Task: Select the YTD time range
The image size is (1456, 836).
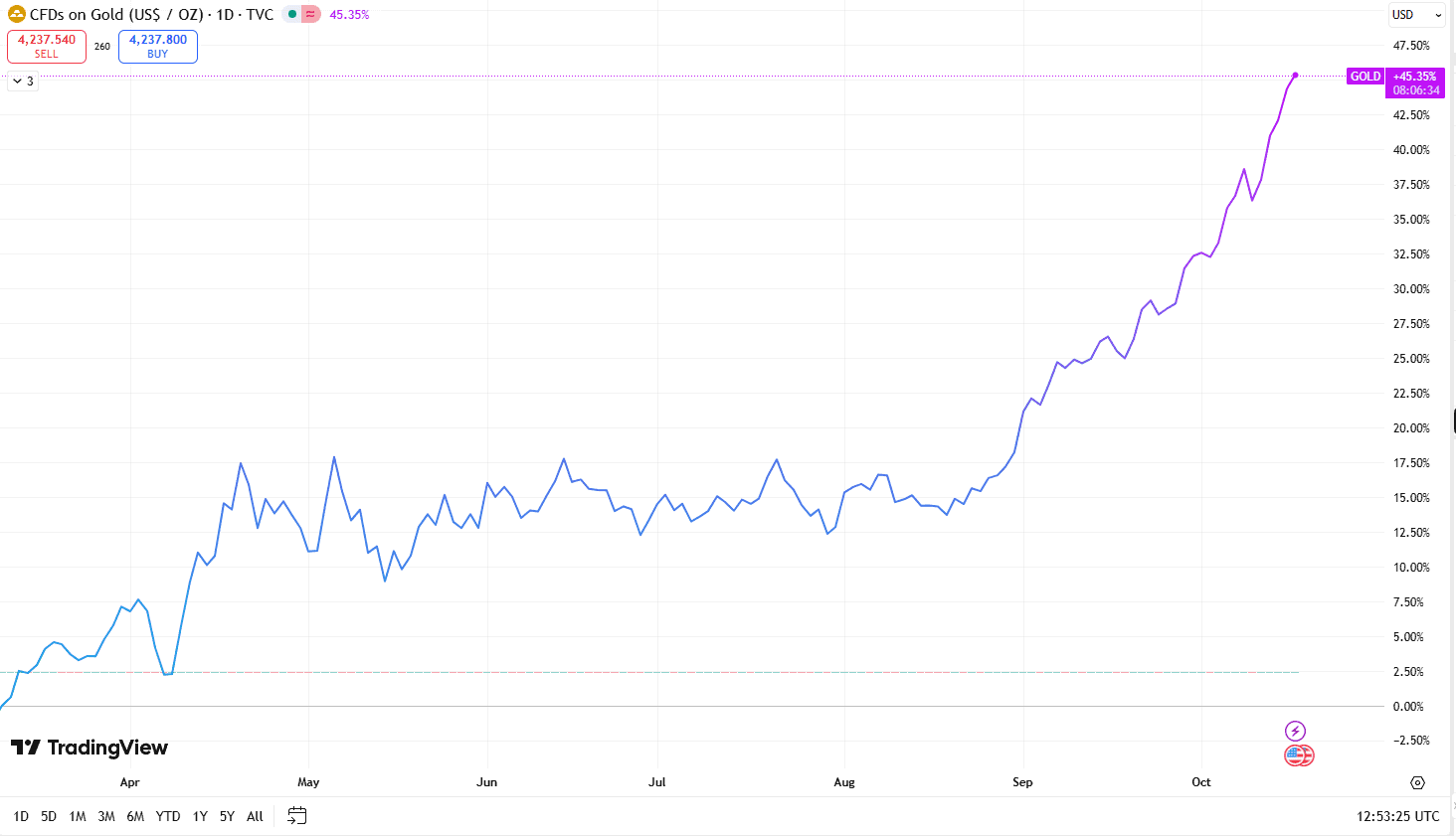Action: (x=168, y=816)
